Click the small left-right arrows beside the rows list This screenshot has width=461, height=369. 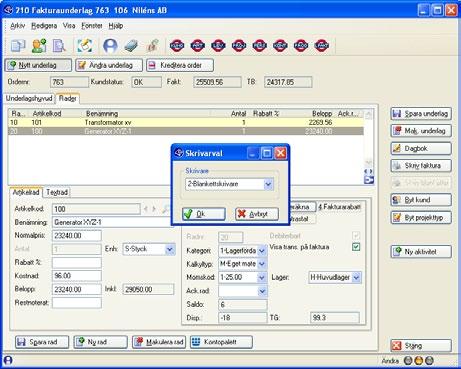pyautogui.click(x=369, y=172)
